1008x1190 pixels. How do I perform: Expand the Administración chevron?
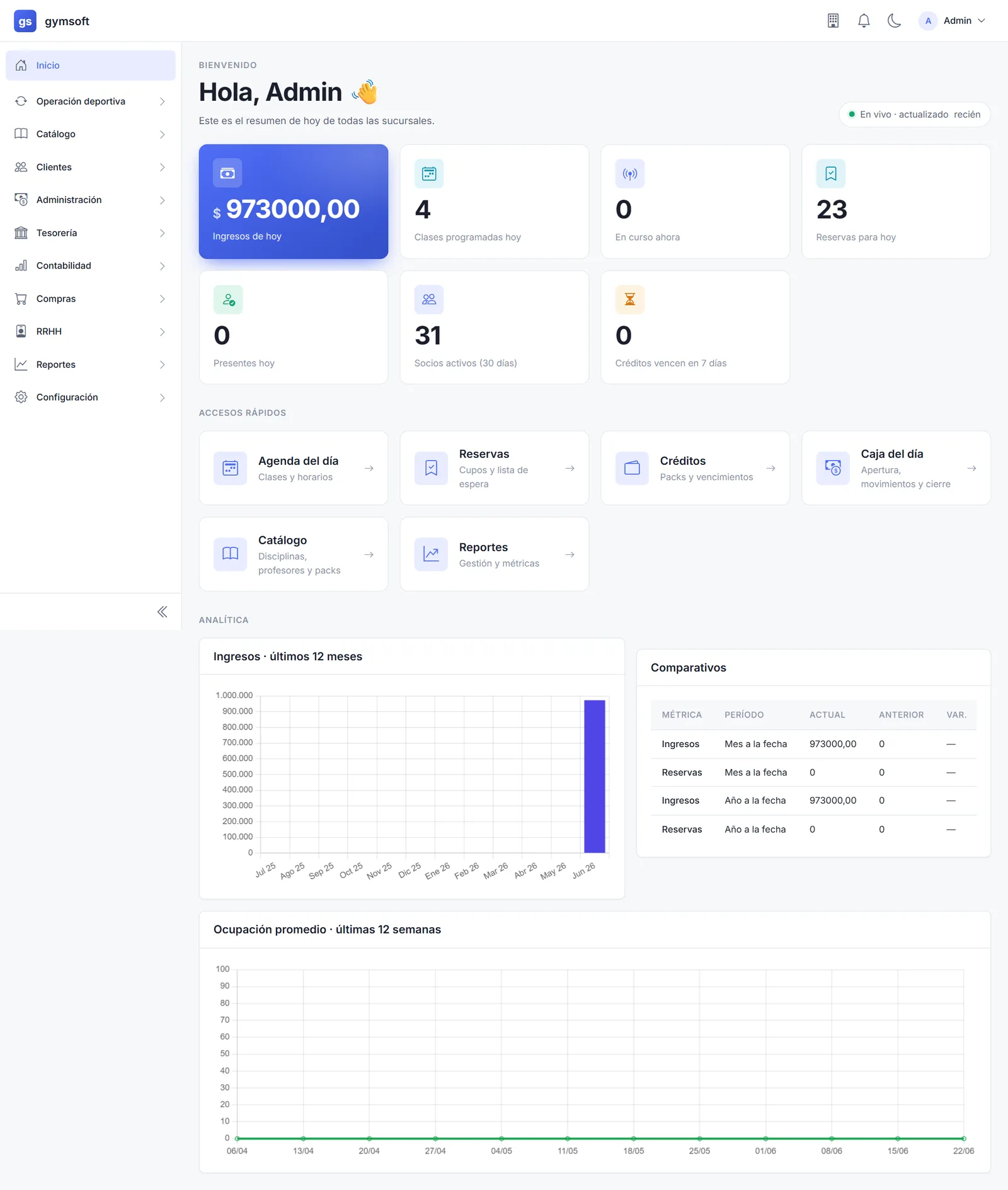(x=162, y=200)
